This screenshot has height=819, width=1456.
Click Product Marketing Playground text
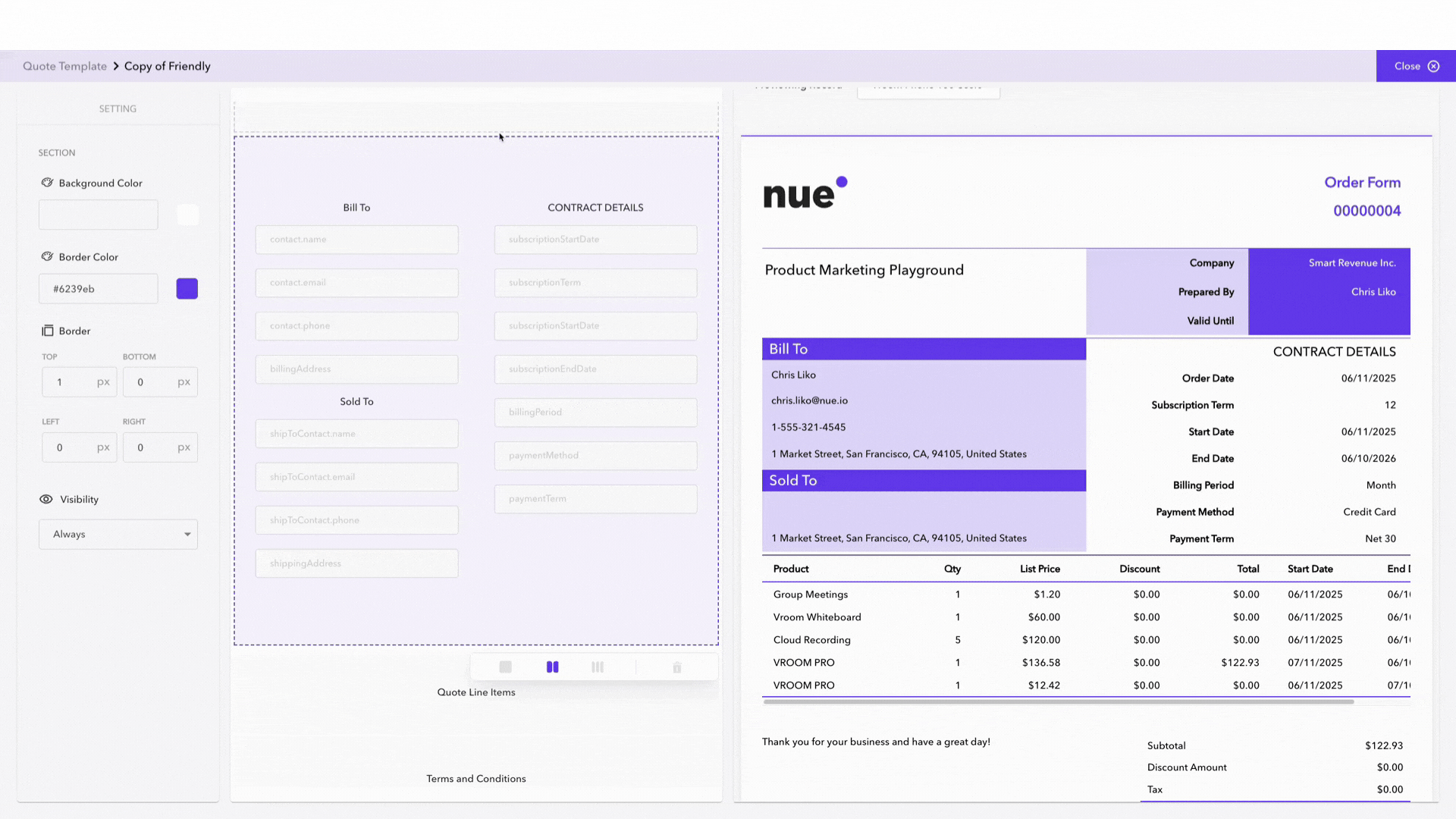[864, 270]
